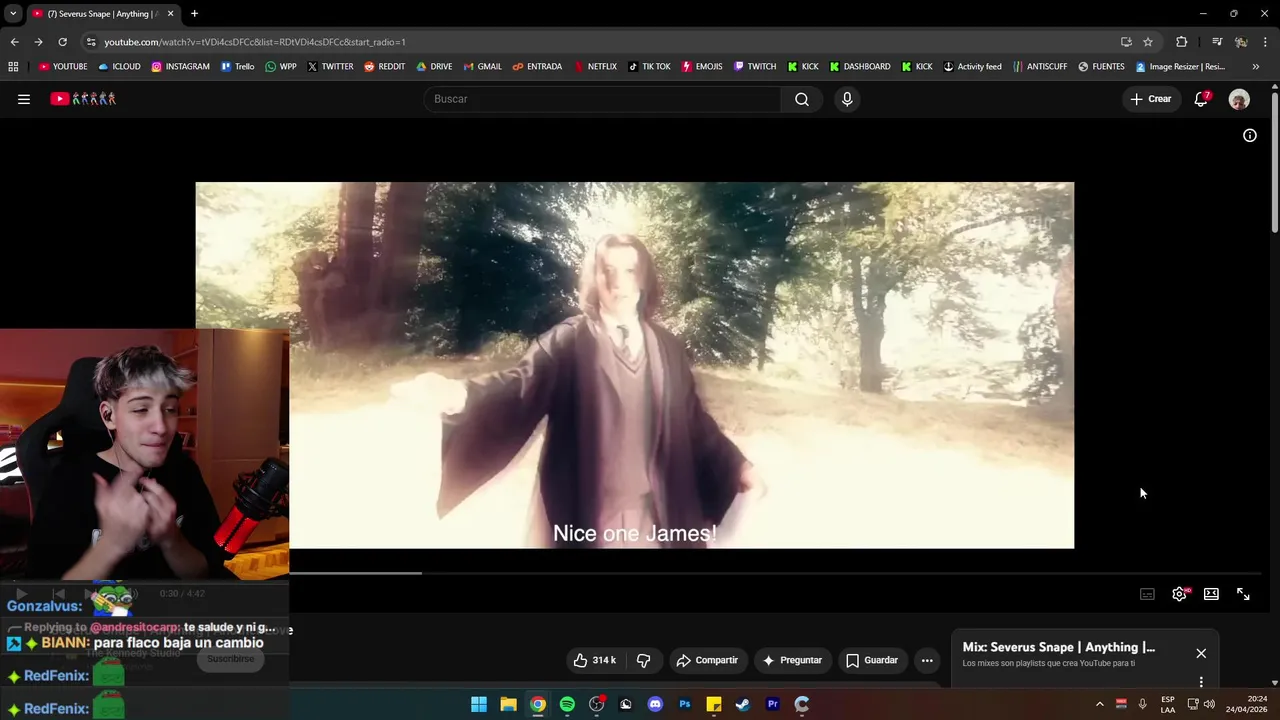The image size is (1280, 720).
Task: Open the Chrome apps grid
Action: click(x=13, y=67)
